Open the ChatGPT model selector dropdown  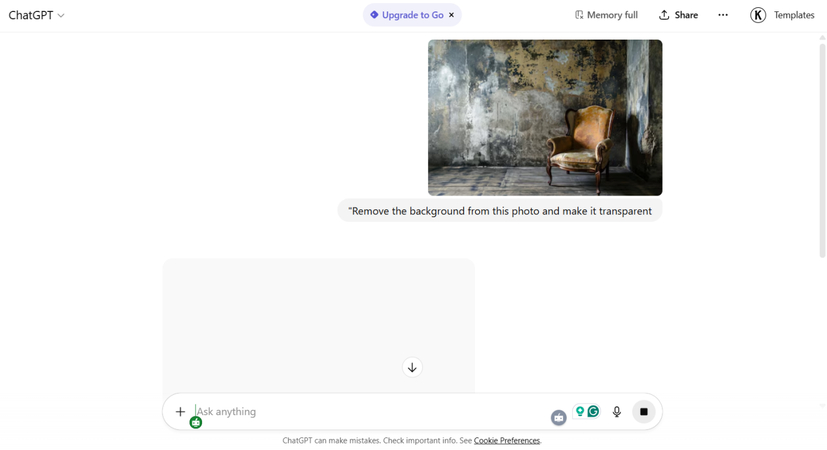(36, 15)
